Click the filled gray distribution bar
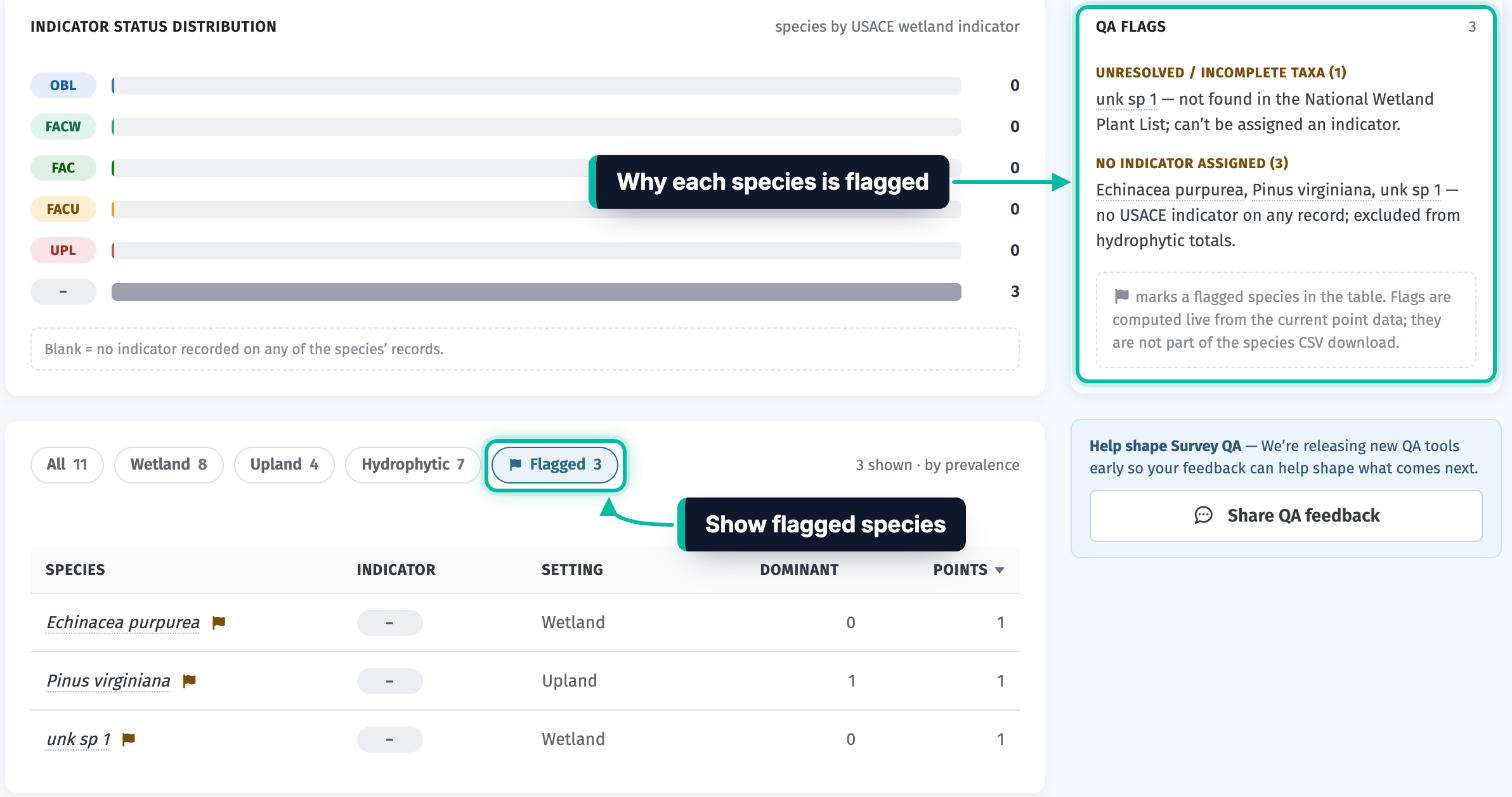Viewport: 1512px width, 797px height. (x=536, y=292)
